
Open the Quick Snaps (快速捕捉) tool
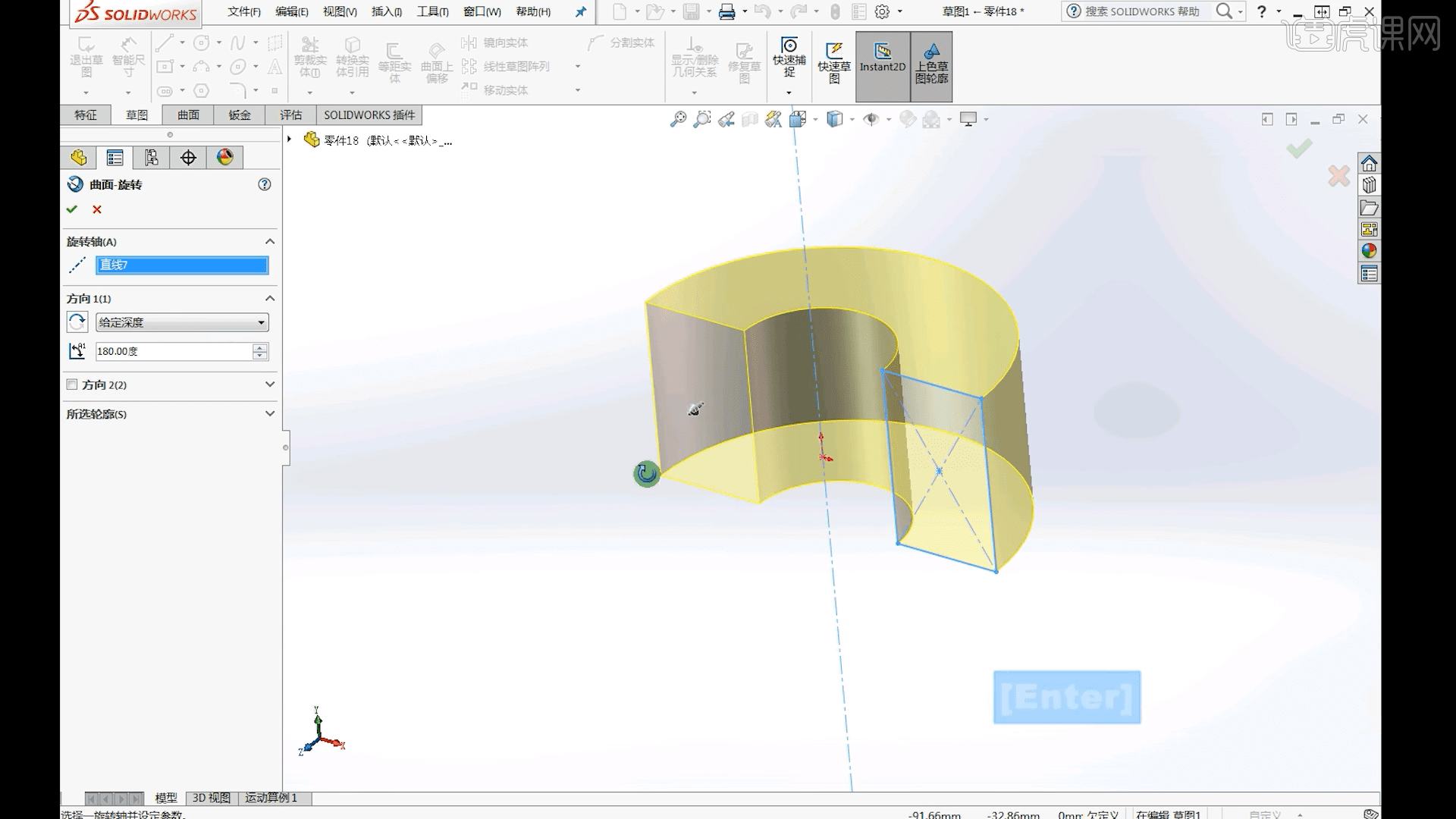(x=789, y=61)
